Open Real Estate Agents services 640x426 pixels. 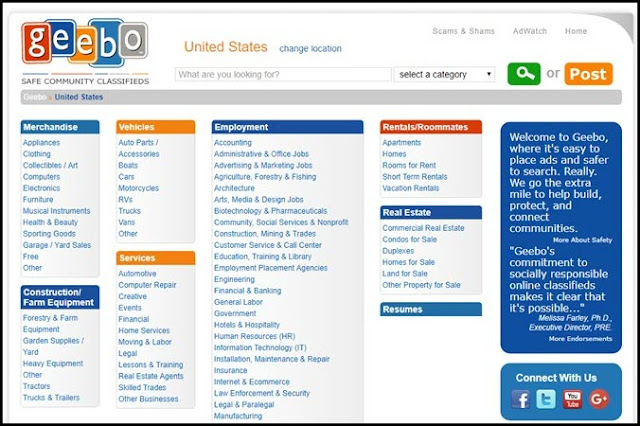[151, 376]
